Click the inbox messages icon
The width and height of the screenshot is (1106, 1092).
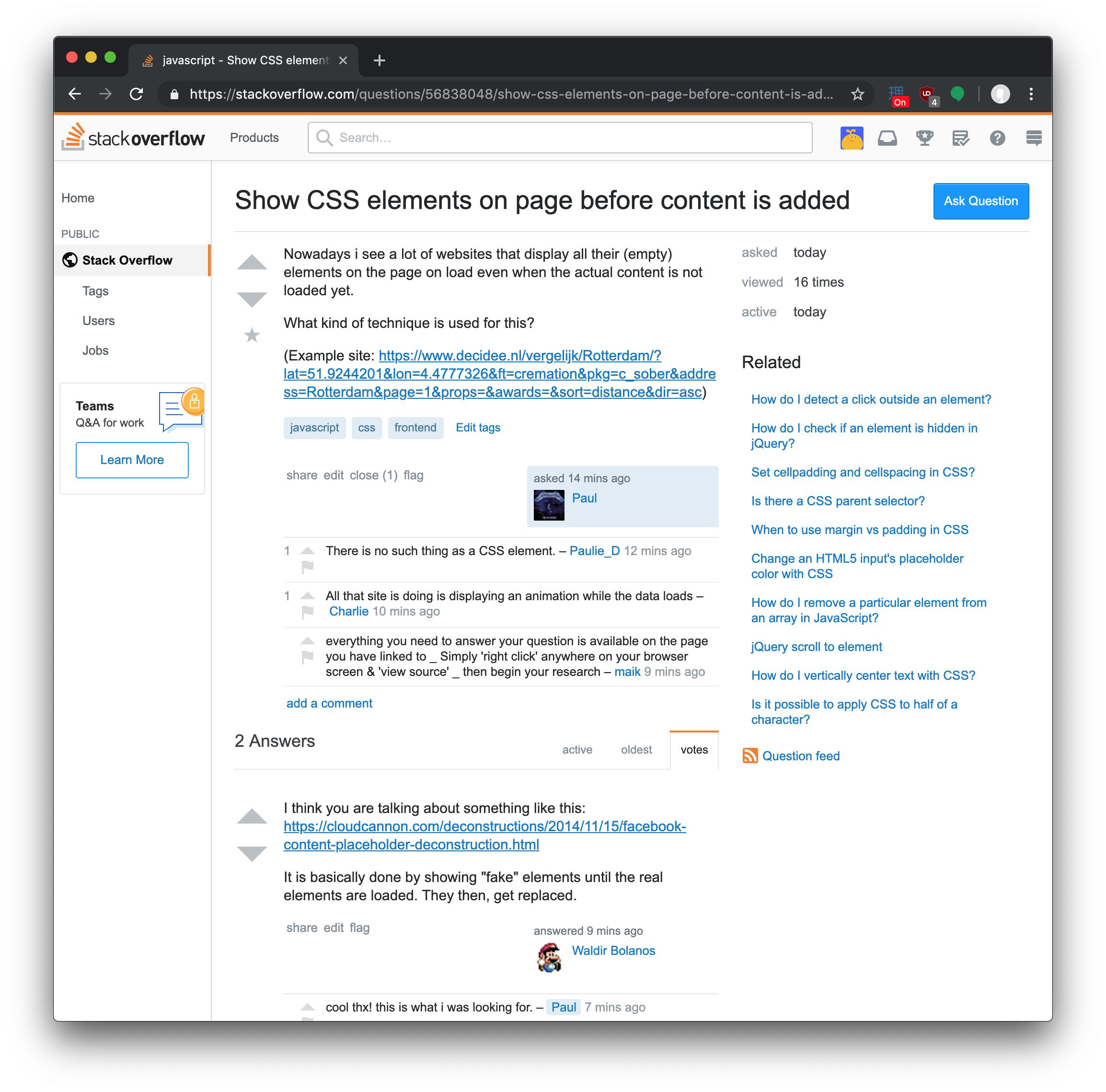(x=887, y=138)
